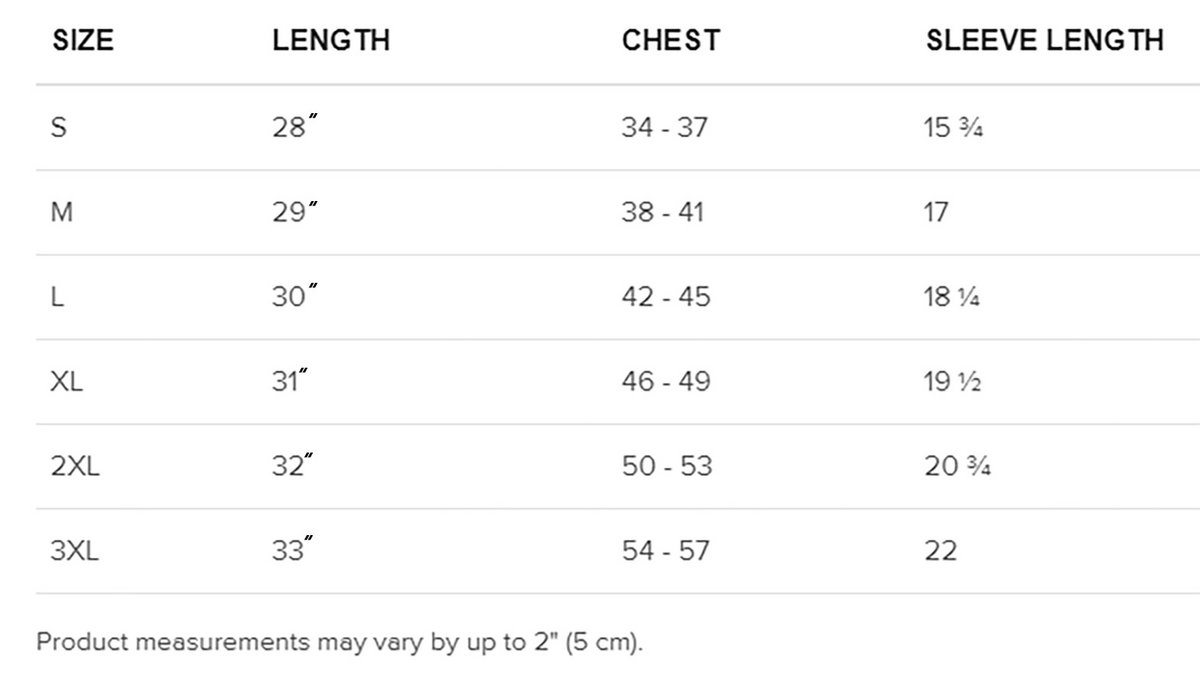Select the L size row label
The height and width of the screenshot is (688, 1200).
coord(58,297)
